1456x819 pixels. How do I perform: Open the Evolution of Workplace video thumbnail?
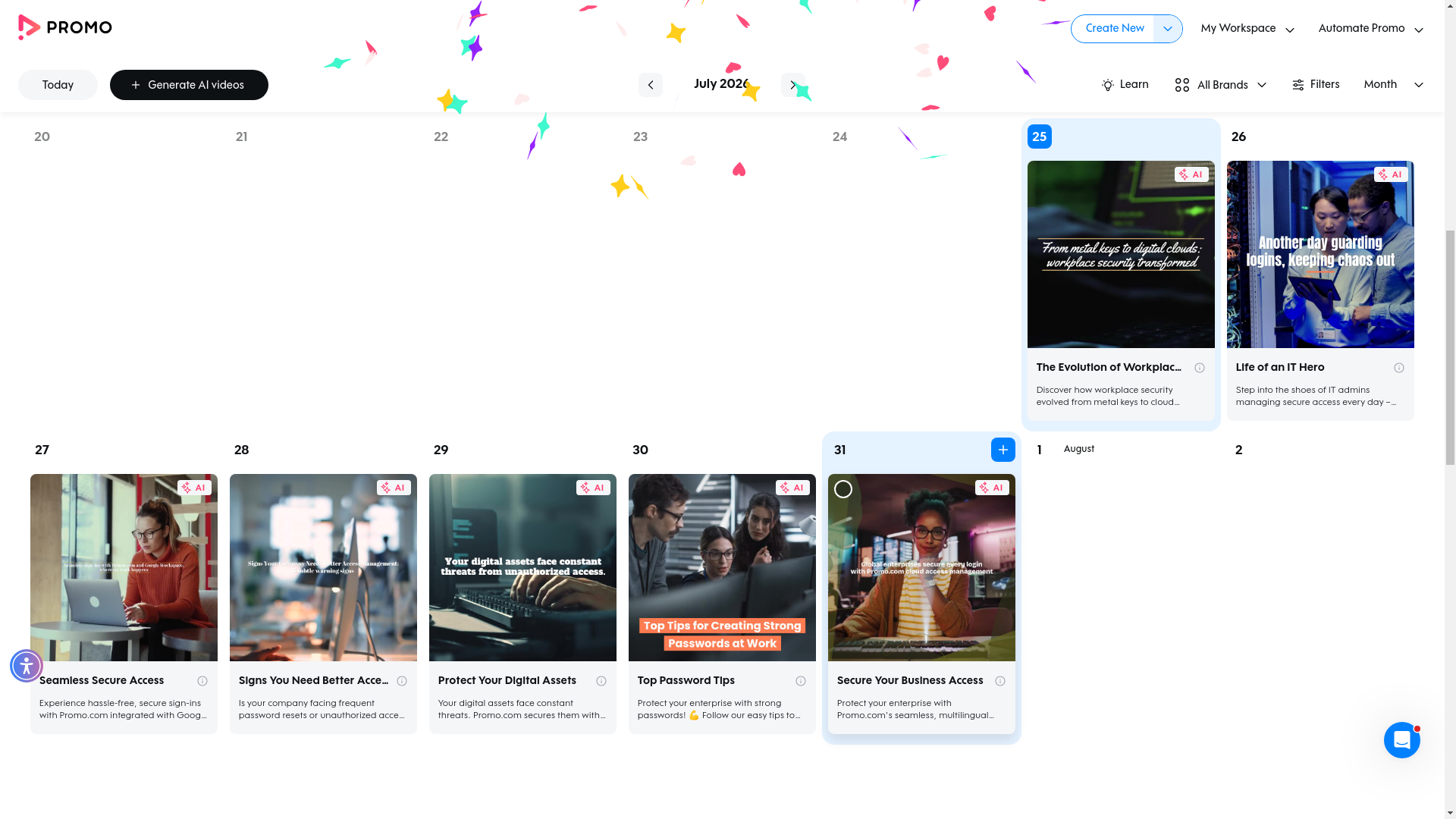coord(1121,254)
